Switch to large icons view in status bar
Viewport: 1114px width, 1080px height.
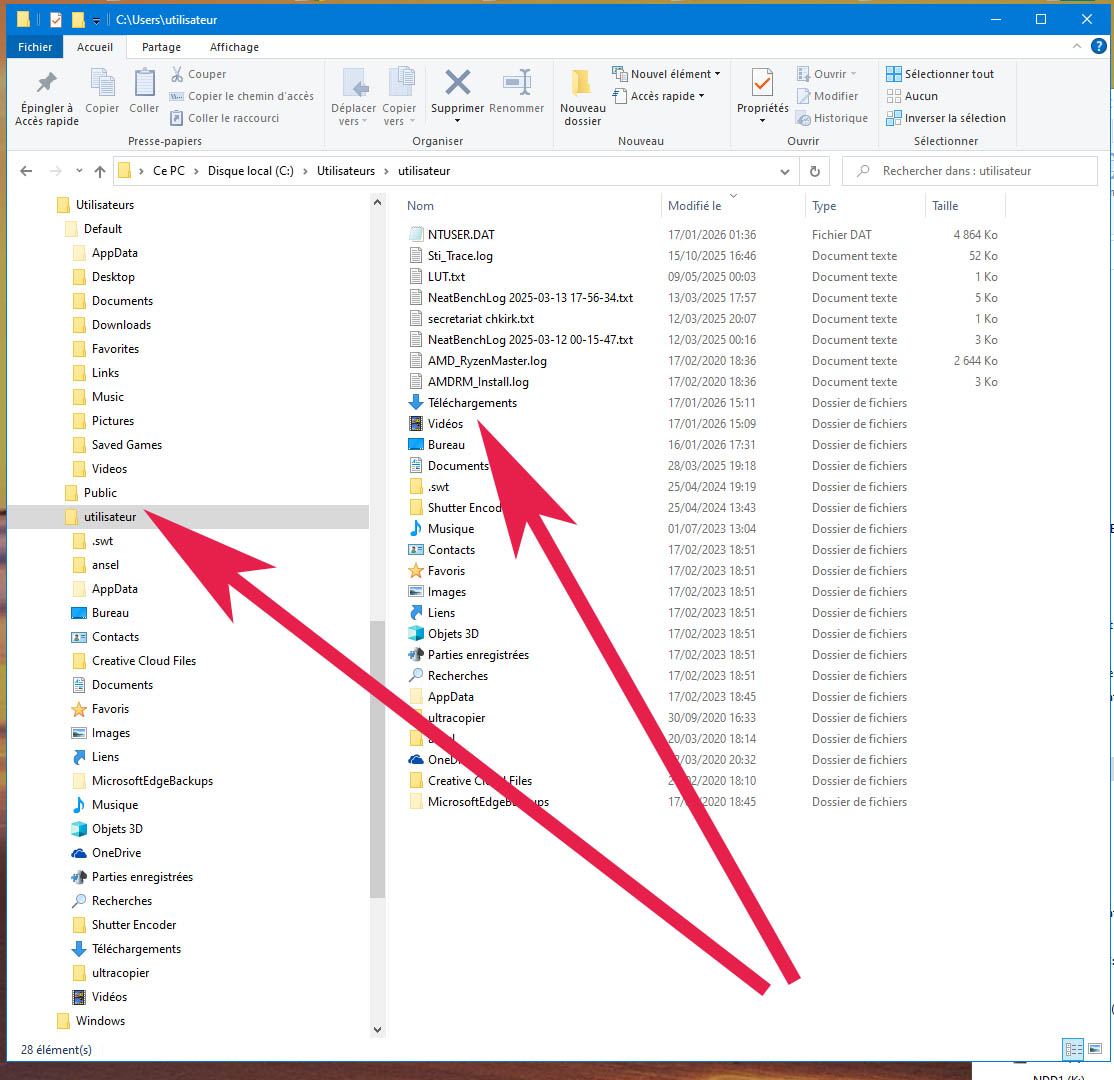click(1095, 1049)
